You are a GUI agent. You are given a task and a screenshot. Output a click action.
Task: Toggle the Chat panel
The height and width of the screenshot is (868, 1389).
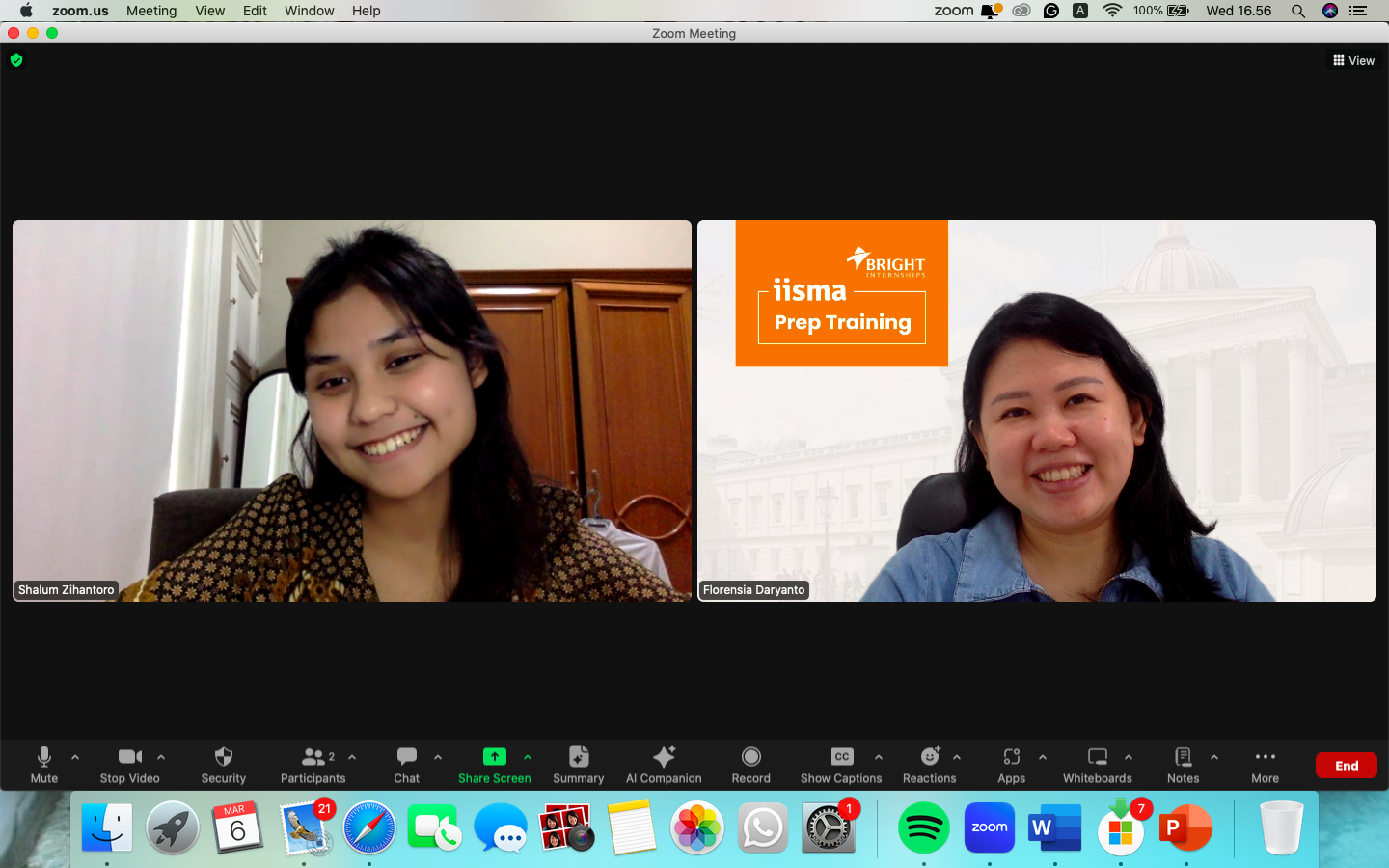pyautogui.click(x=405, y=765)
